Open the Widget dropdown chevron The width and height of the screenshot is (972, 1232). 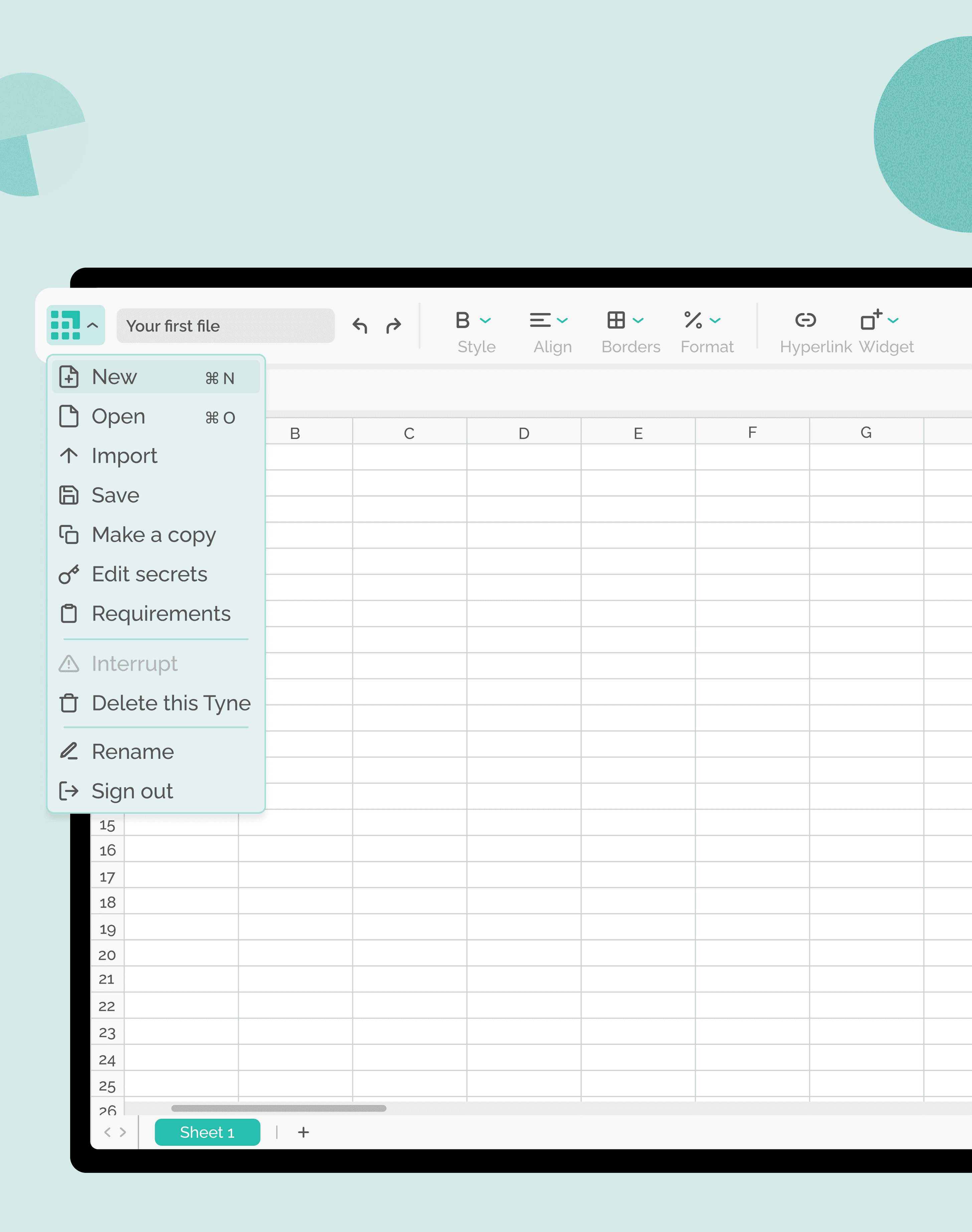[x=894, y=320]
